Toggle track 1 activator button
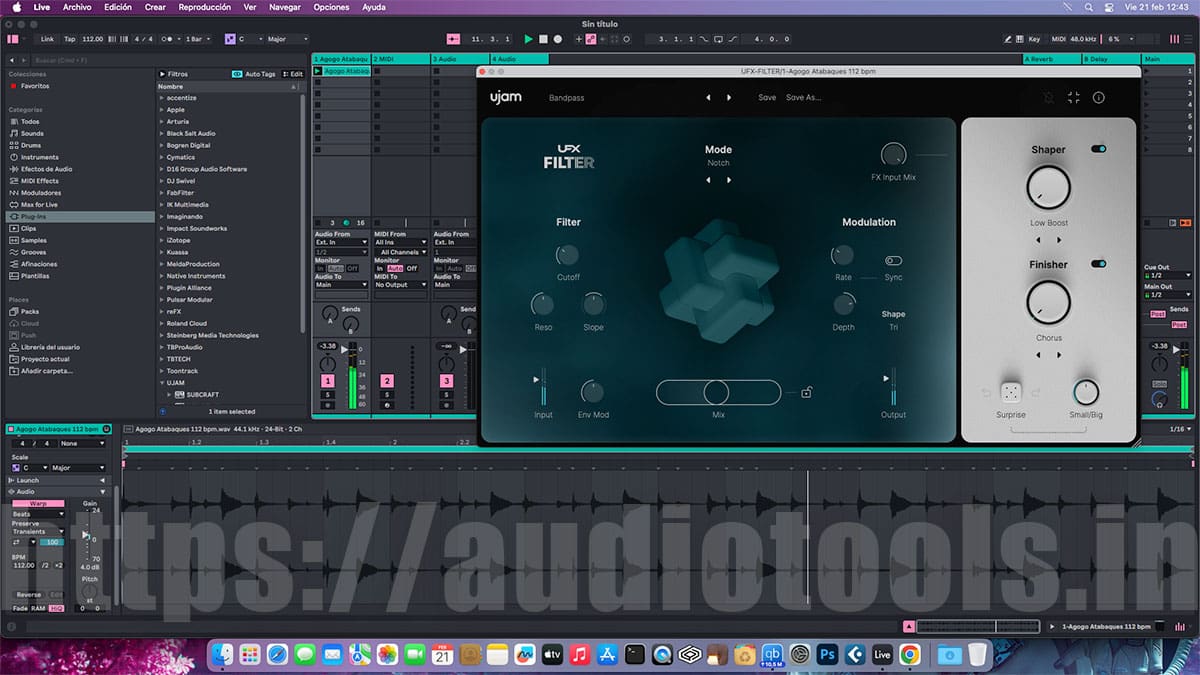 [327, 381]
